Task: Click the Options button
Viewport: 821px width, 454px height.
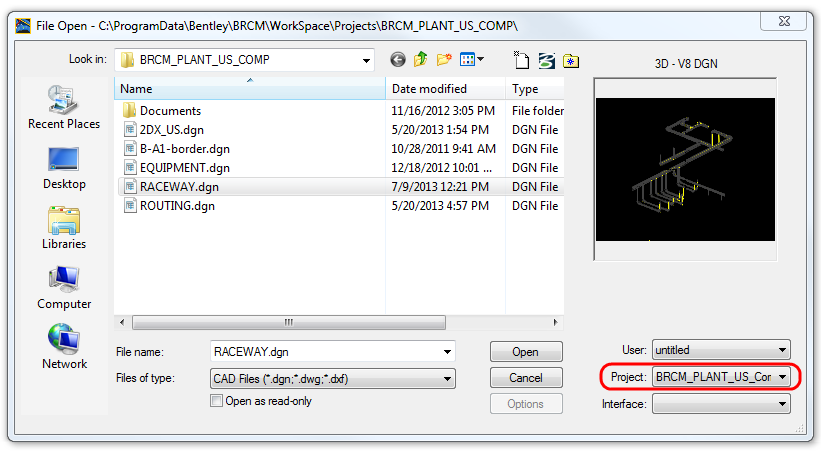Action: (526, 404)
